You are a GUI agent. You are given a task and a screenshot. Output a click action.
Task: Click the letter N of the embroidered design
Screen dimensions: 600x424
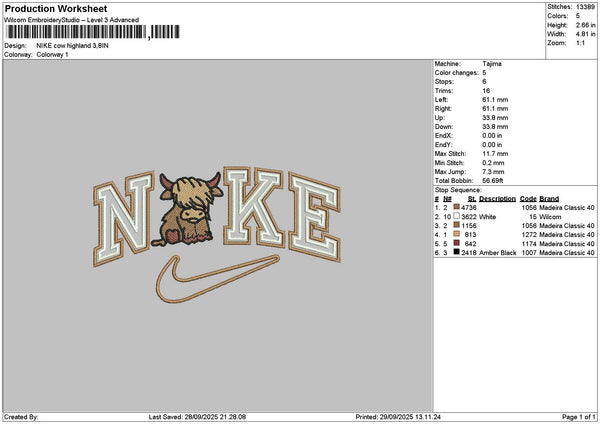pos(123,218)
